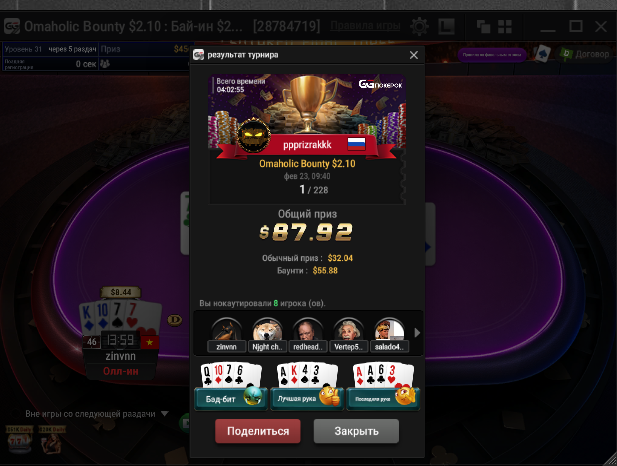Click the Поделиться share button
Image resolution: width=617 pixels, height=466 pixels.
coord(258,431)
